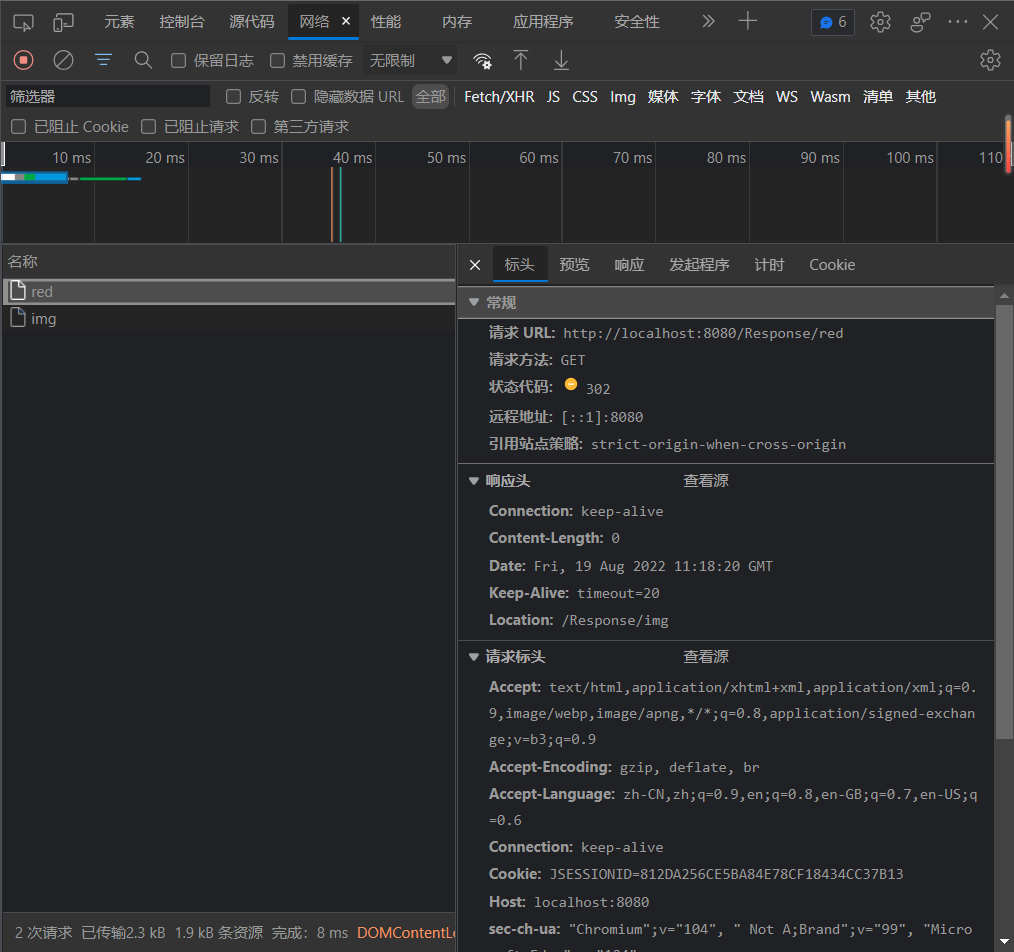Select the 计时 details tab
Image resolution: width=1014 pixels, height=952 pixels.
pyautogui.click(x=769, y=265)
